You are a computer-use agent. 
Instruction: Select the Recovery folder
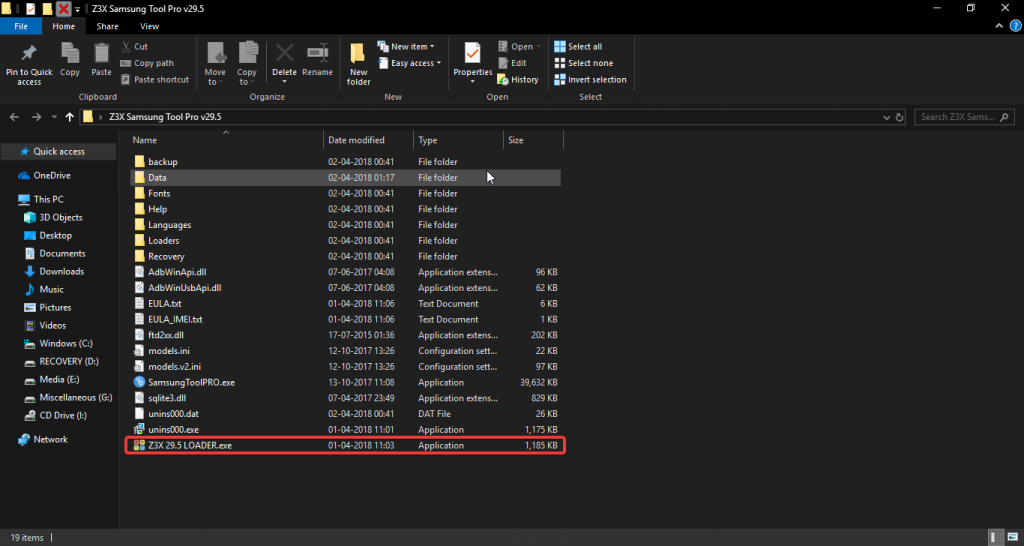click(345, 256)
